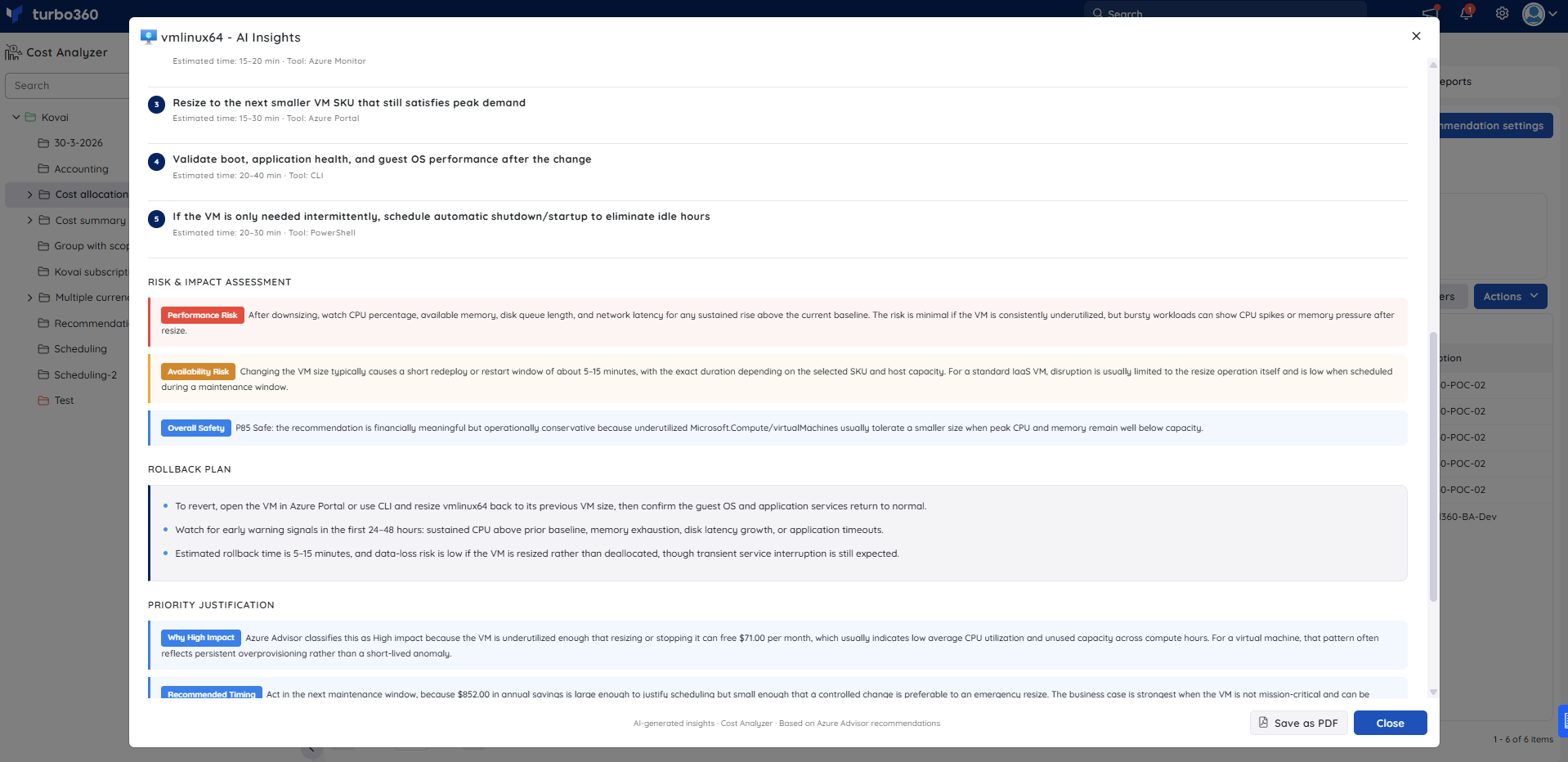Screen dimensions: 1568x762
Task: Click the Save as PDF document icon
Action: click(1263, 723)
